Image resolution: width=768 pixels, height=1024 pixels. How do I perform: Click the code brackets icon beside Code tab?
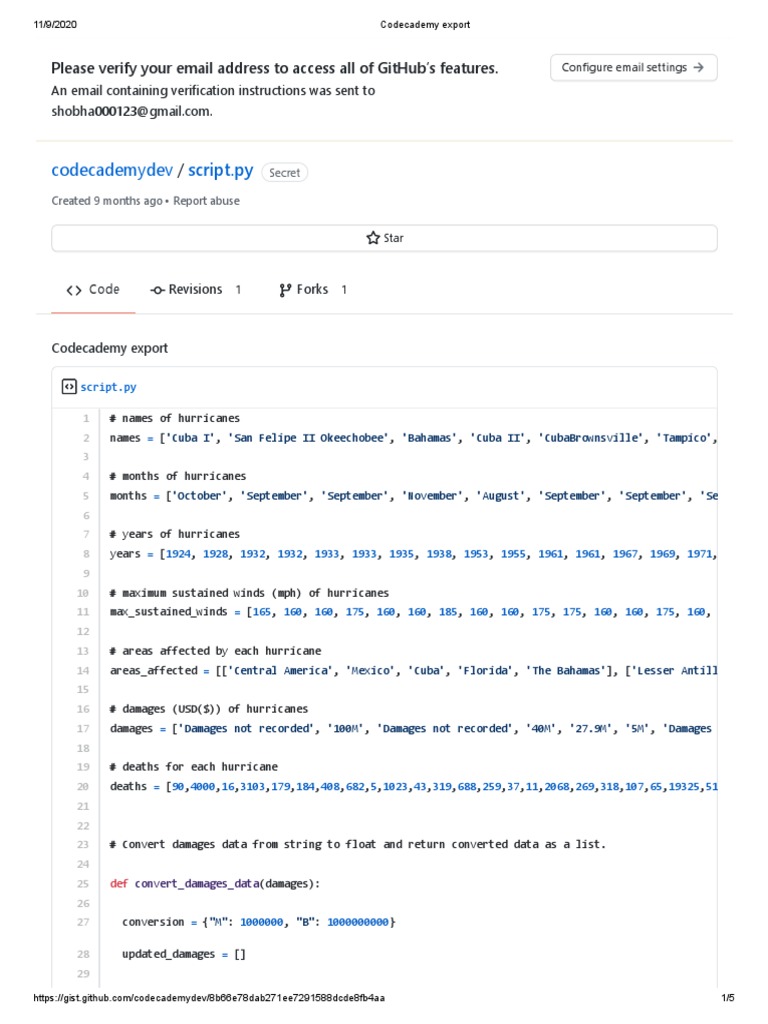(74, 290)
